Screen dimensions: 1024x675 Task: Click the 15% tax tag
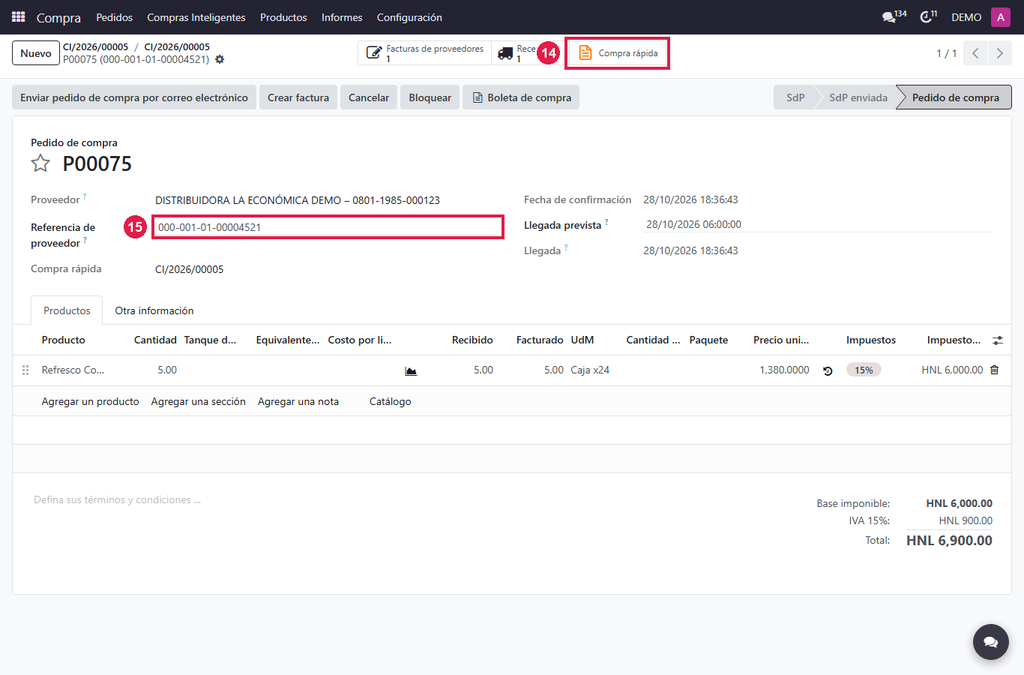pyautogui.click(x=863, y=370)
